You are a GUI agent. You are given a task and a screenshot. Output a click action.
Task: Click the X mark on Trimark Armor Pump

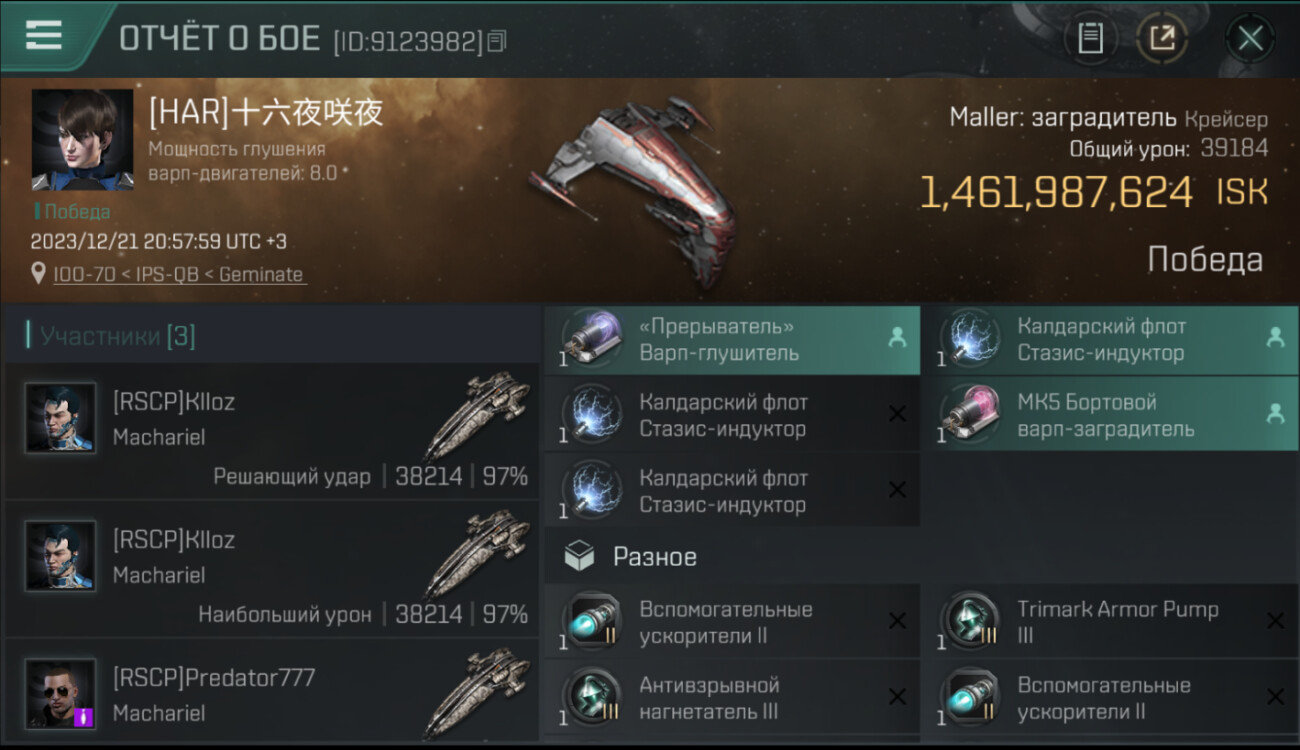tap(1275, 621)
